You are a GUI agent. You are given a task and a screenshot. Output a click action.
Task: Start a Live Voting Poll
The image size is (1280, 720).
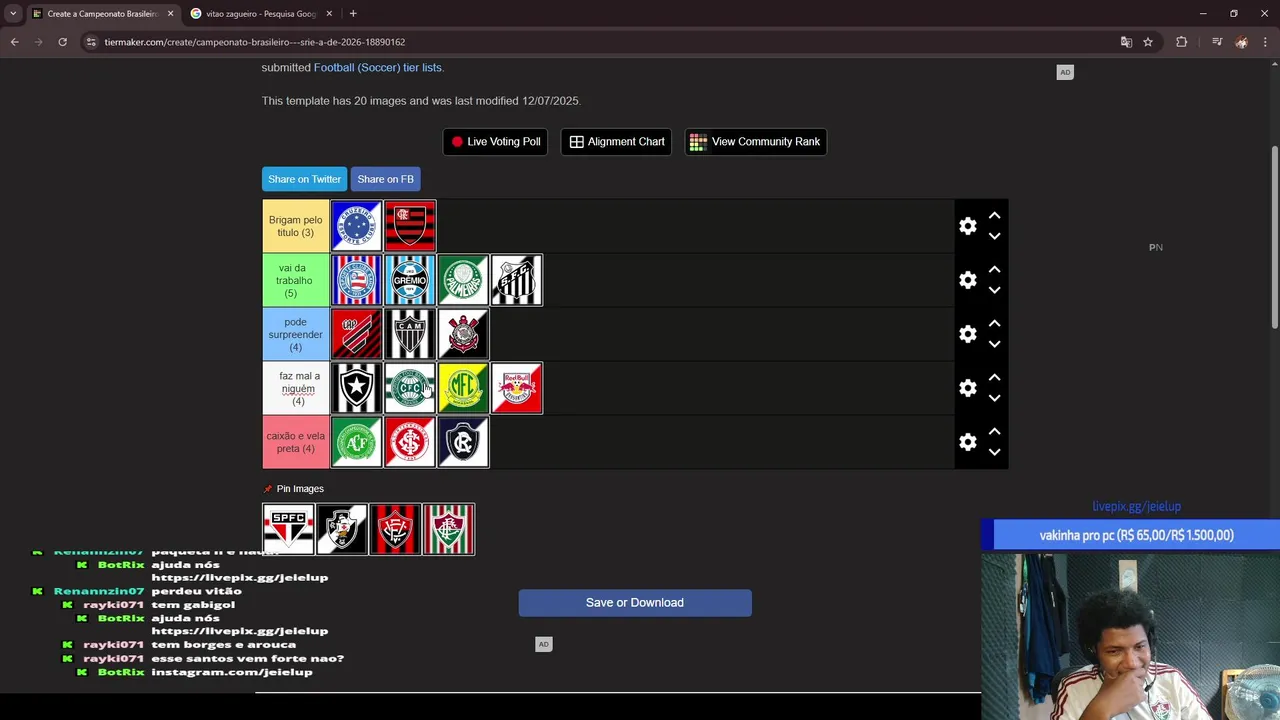[495, 142]
